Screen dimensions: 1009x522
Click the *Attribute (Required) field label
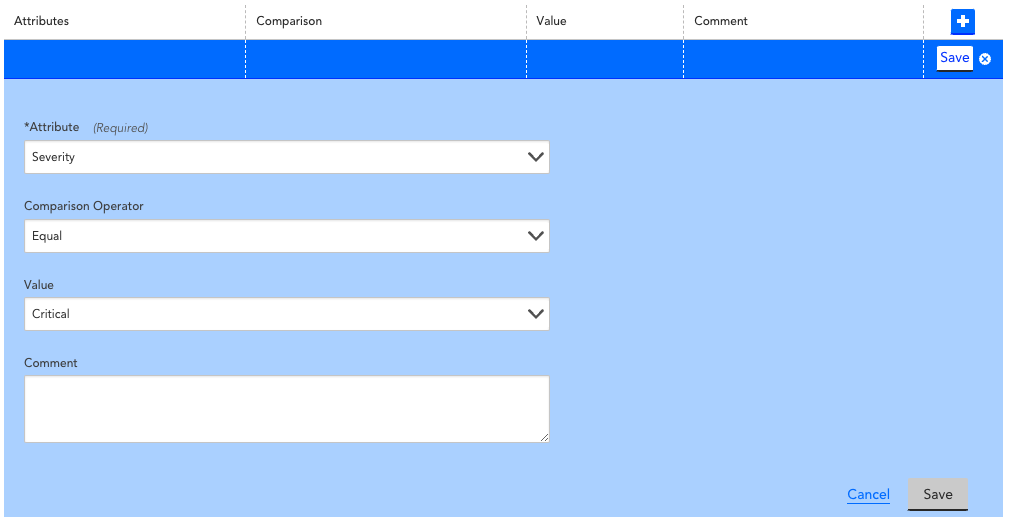86,127
